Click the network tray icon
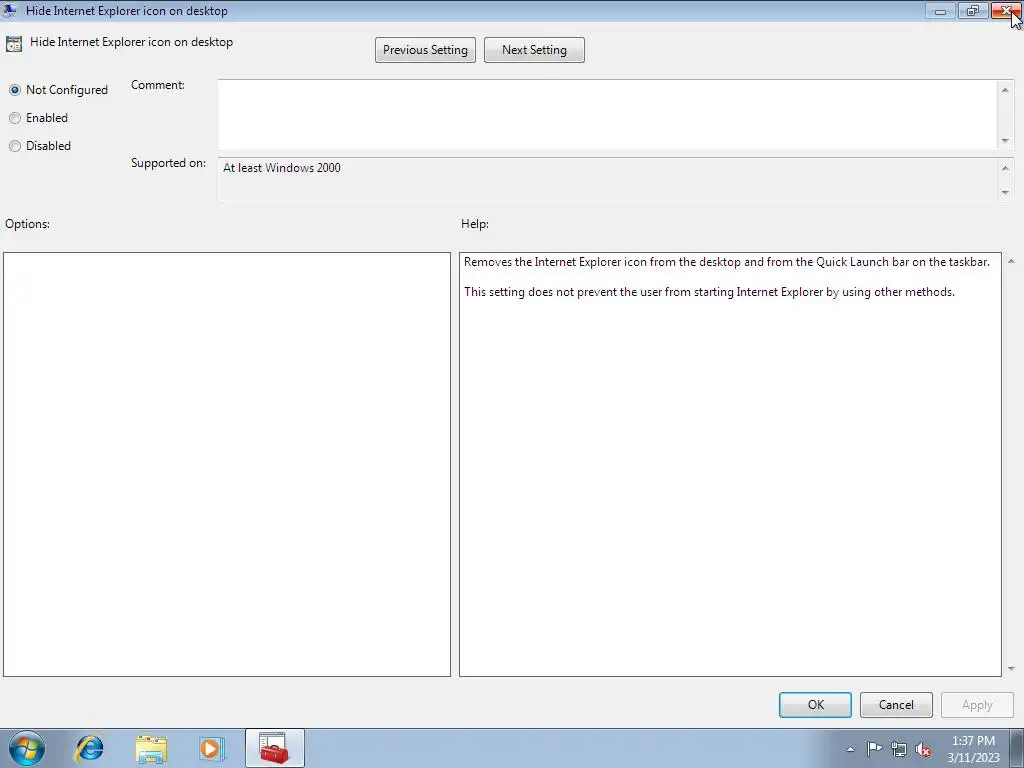 (899, 749)
